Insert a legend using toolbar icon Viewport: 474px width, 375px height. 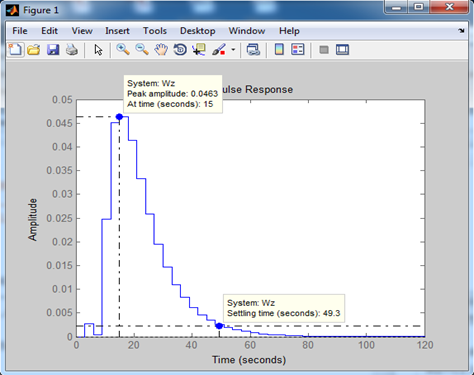click(x=298, y=50)
